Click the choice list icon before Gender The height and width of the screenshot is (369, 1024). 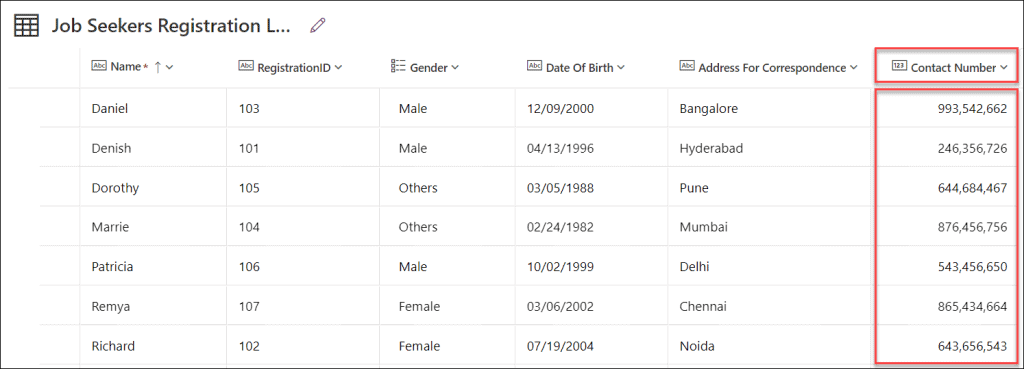pos(398,67)
